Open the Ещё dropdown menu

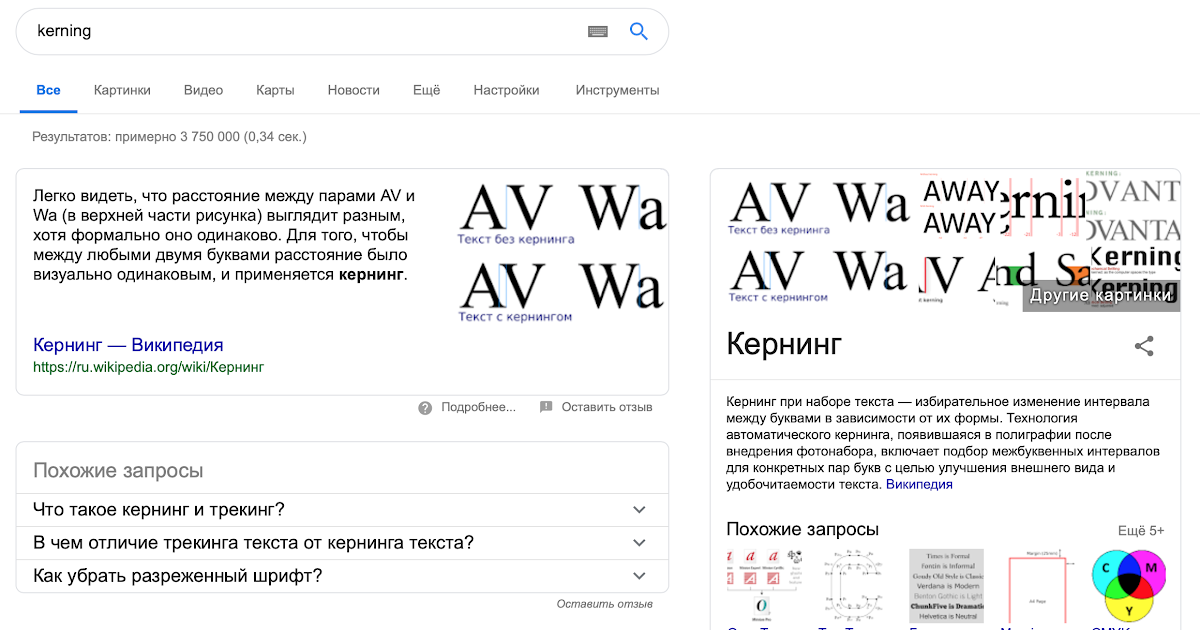[x=426, y=90]
